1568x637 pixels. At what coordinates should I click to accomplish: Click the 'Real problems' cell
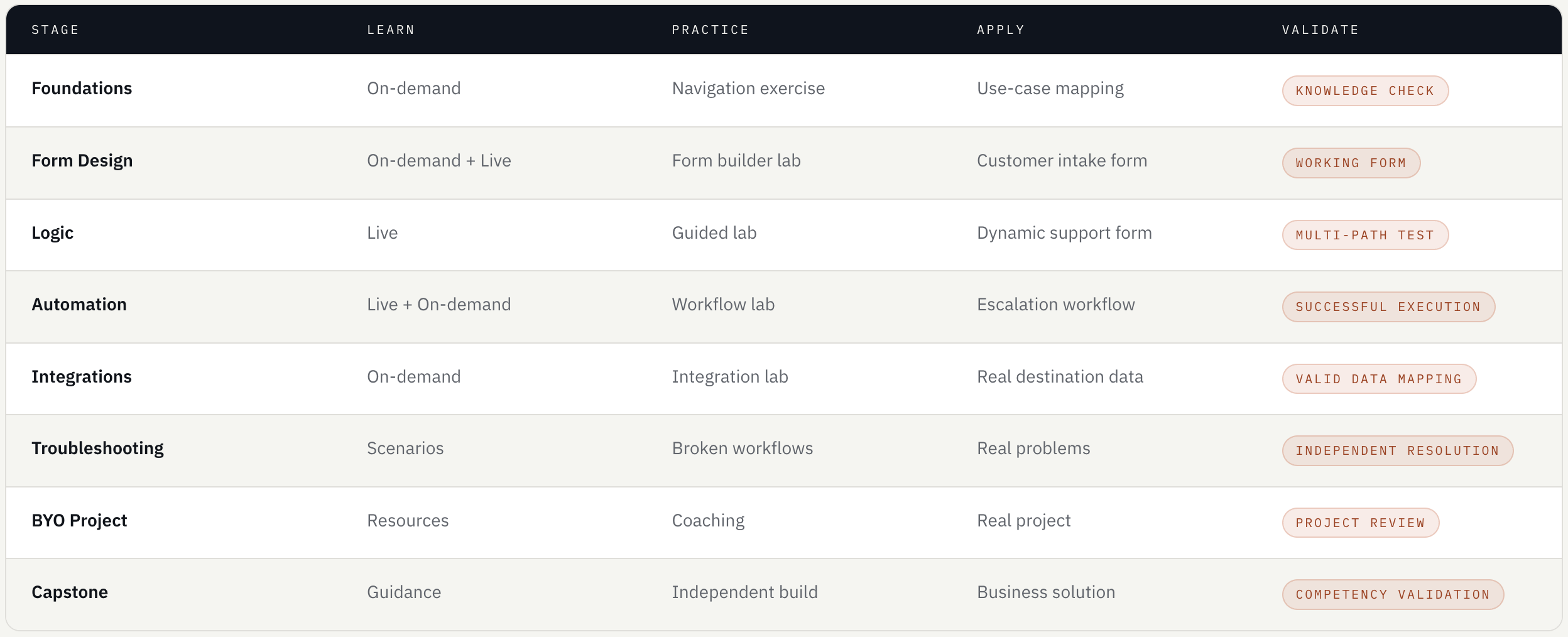1033,449
